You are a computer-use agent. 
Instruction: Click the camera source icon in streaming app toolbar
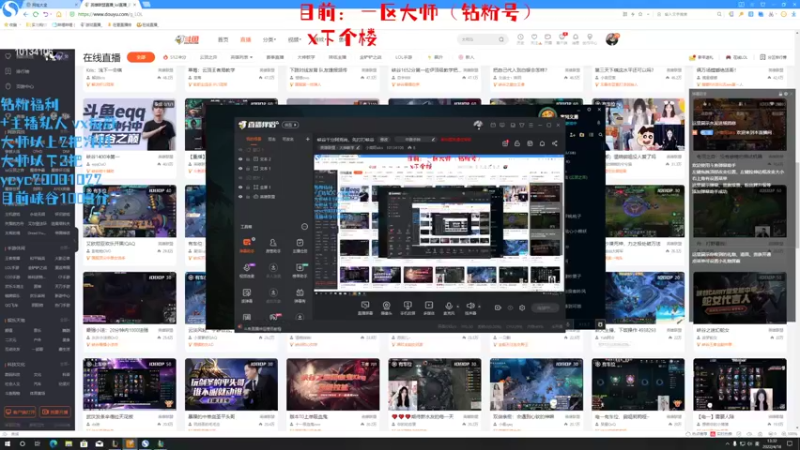pos(386,305)
